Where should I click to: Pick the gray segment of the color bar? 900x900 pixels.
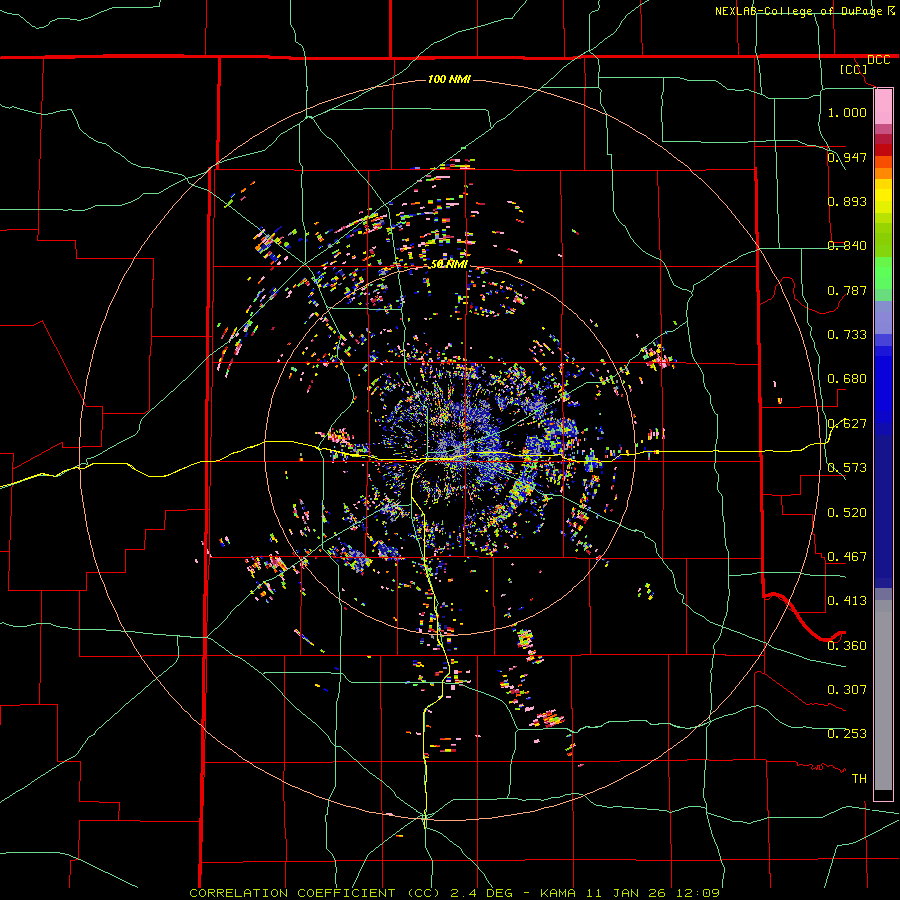[883, 695]
